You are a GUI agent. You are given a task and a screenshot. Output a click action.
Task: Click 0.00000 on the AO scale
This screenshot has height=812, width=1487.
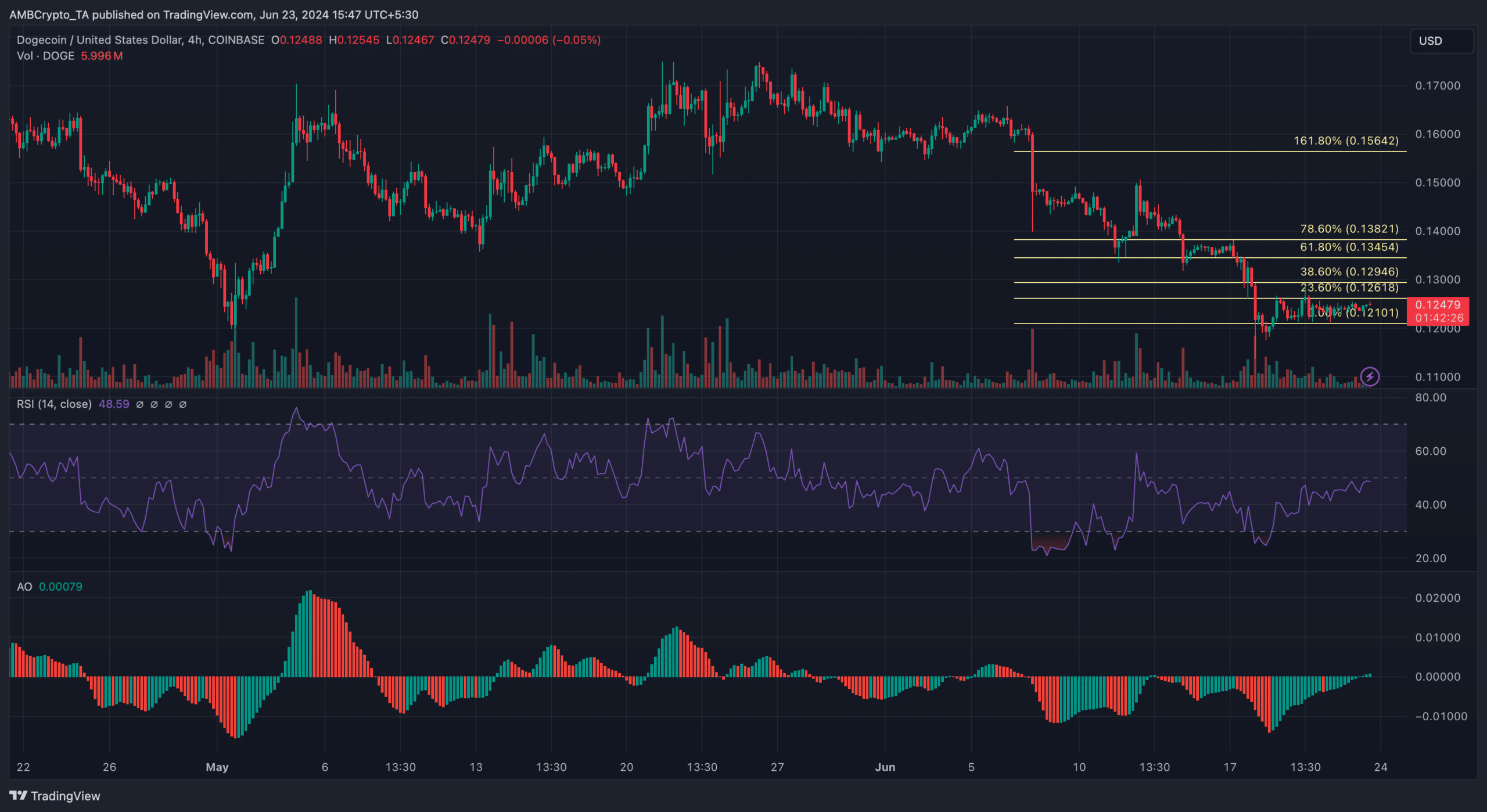pos(1438,677)
